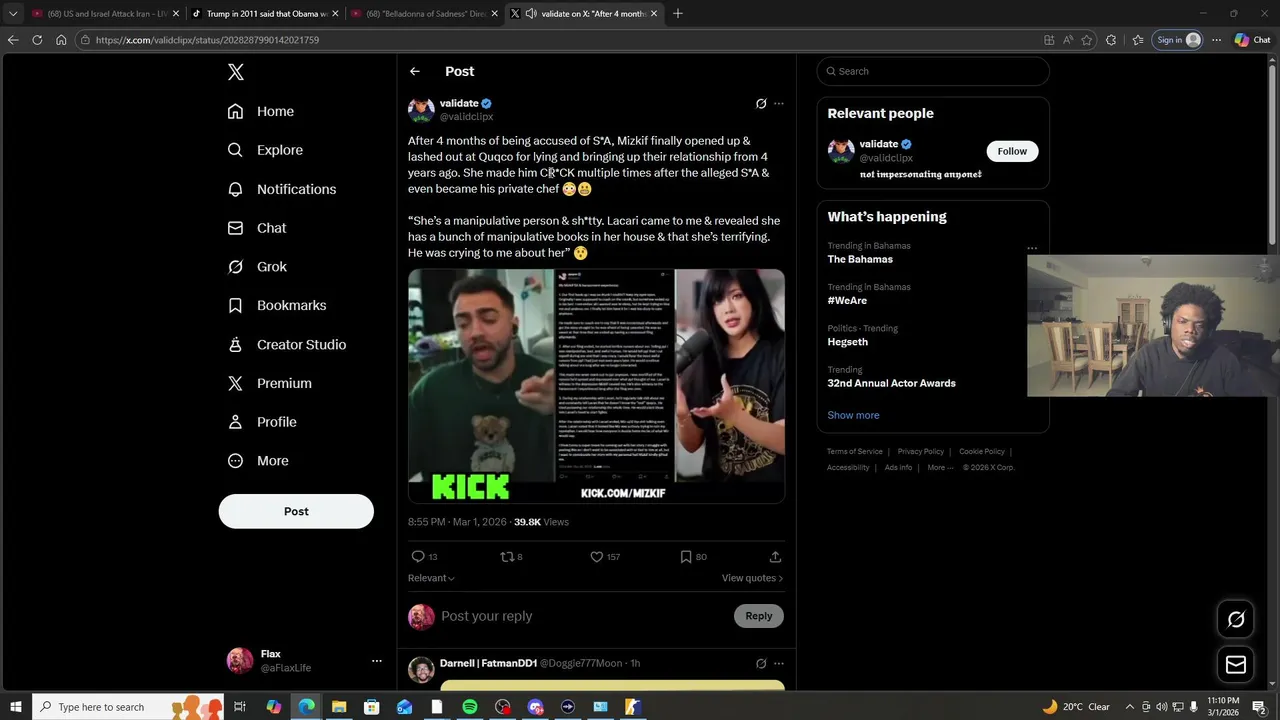Expand the Relevant replies sort dropdown

pos(431,578)
